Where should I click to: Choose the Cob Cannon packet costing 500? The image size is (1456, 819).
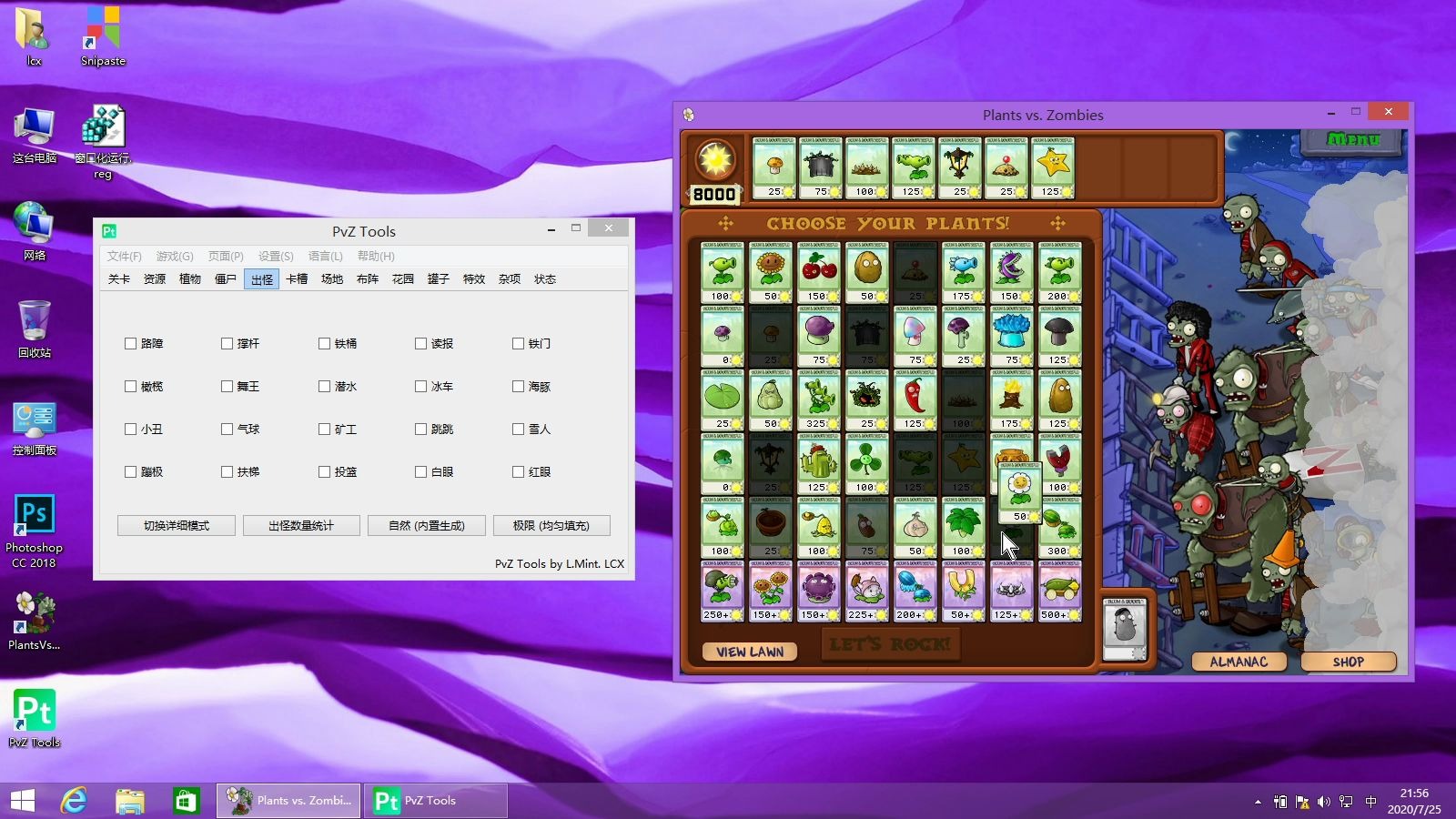1059,591
